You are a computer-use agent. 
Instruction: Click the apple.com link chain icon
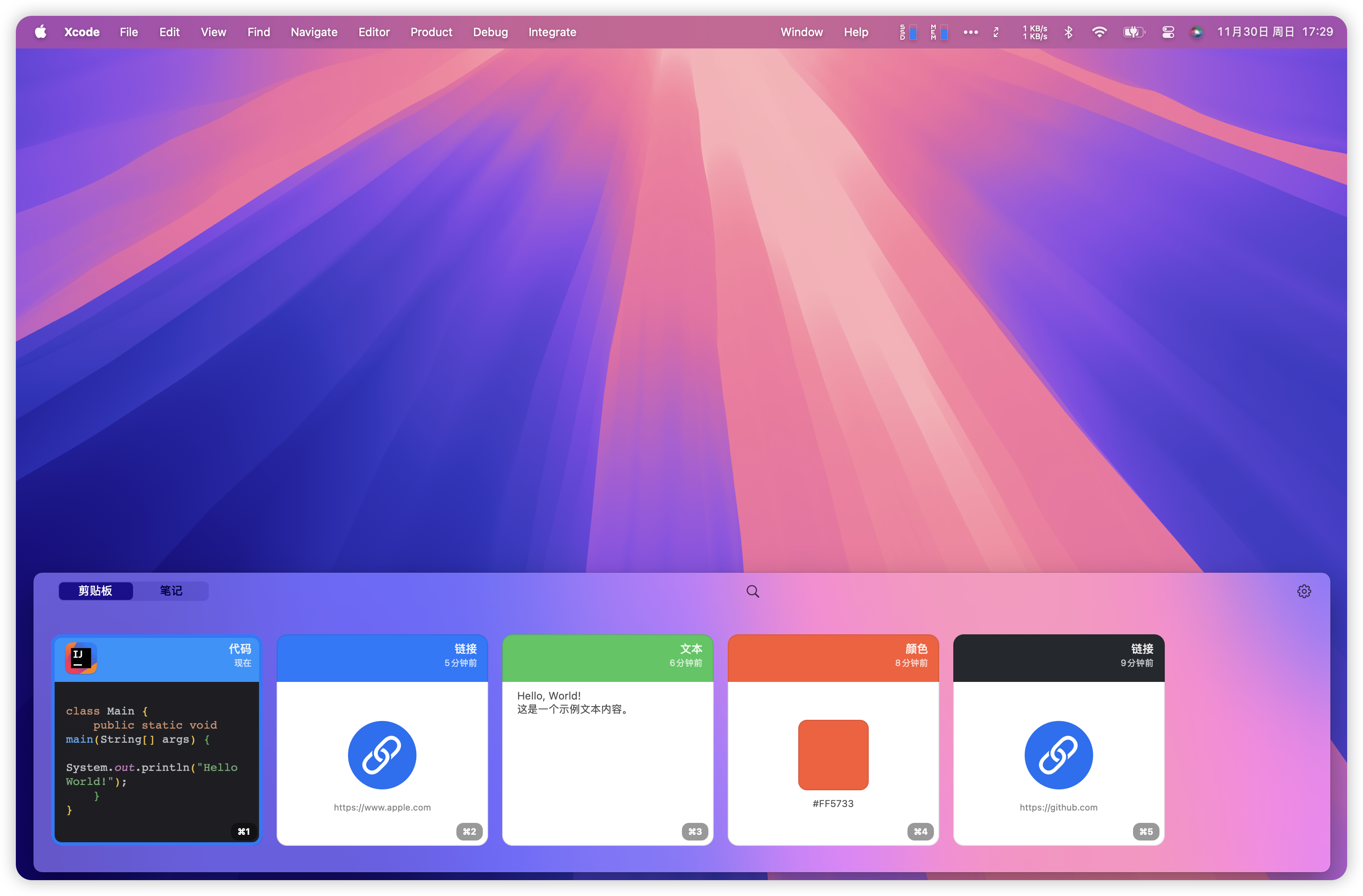[x=382, y=755]
